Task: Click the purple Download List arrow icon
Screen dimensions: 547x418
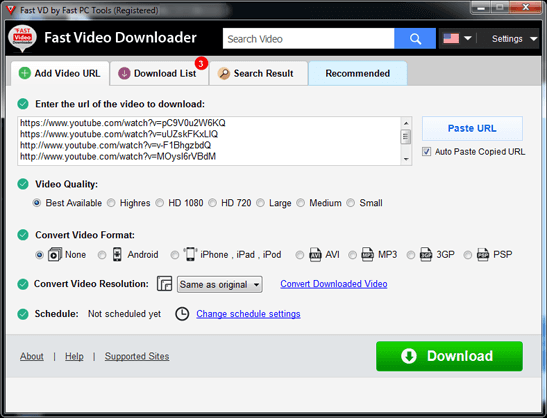Action: 124,73
